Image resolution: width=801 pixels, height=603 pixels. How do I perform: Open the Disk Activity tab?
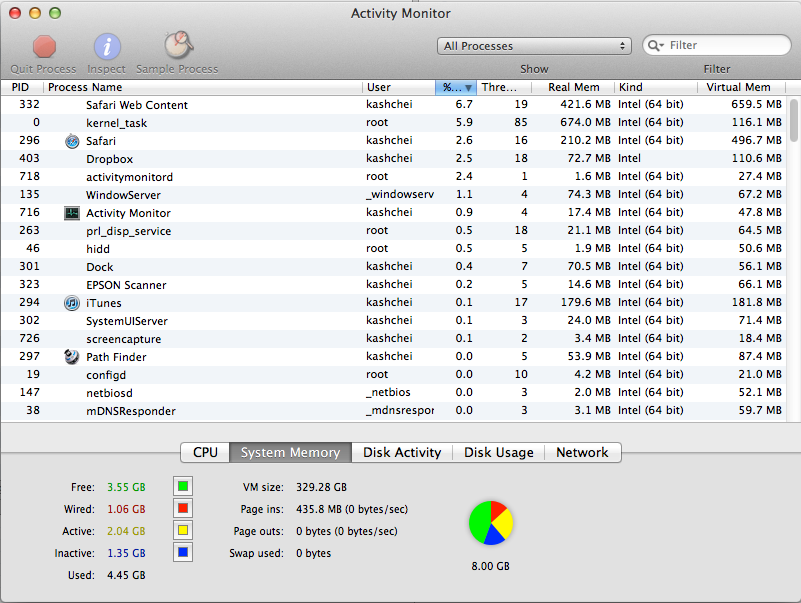click(402, 452)
